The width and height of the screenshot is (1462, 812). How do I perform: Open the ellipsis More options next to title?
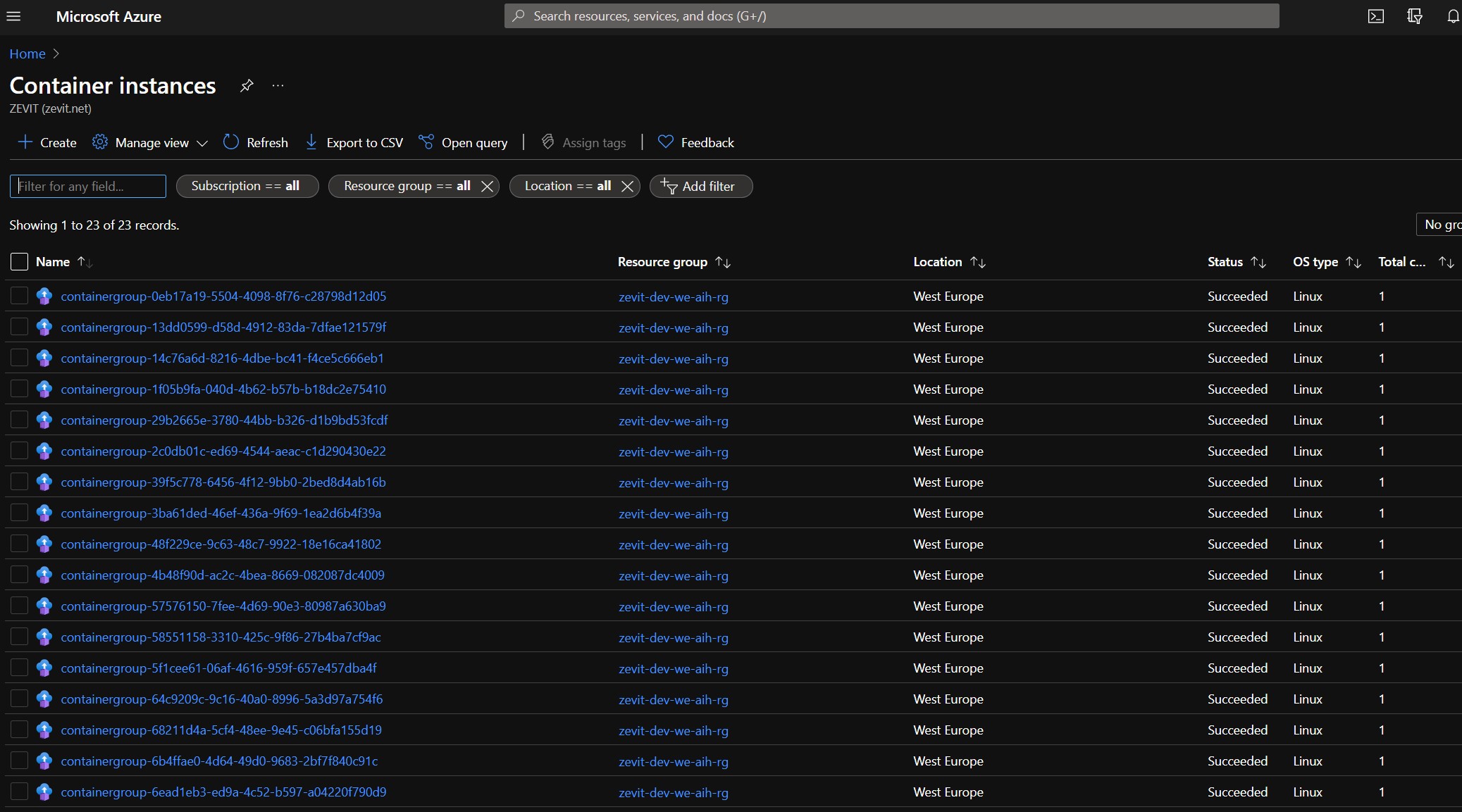278,86
